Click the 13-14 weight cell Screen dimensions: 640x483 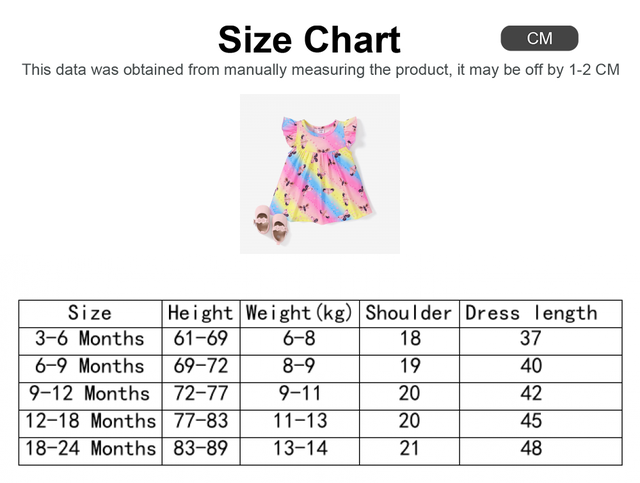click(300, 448)
